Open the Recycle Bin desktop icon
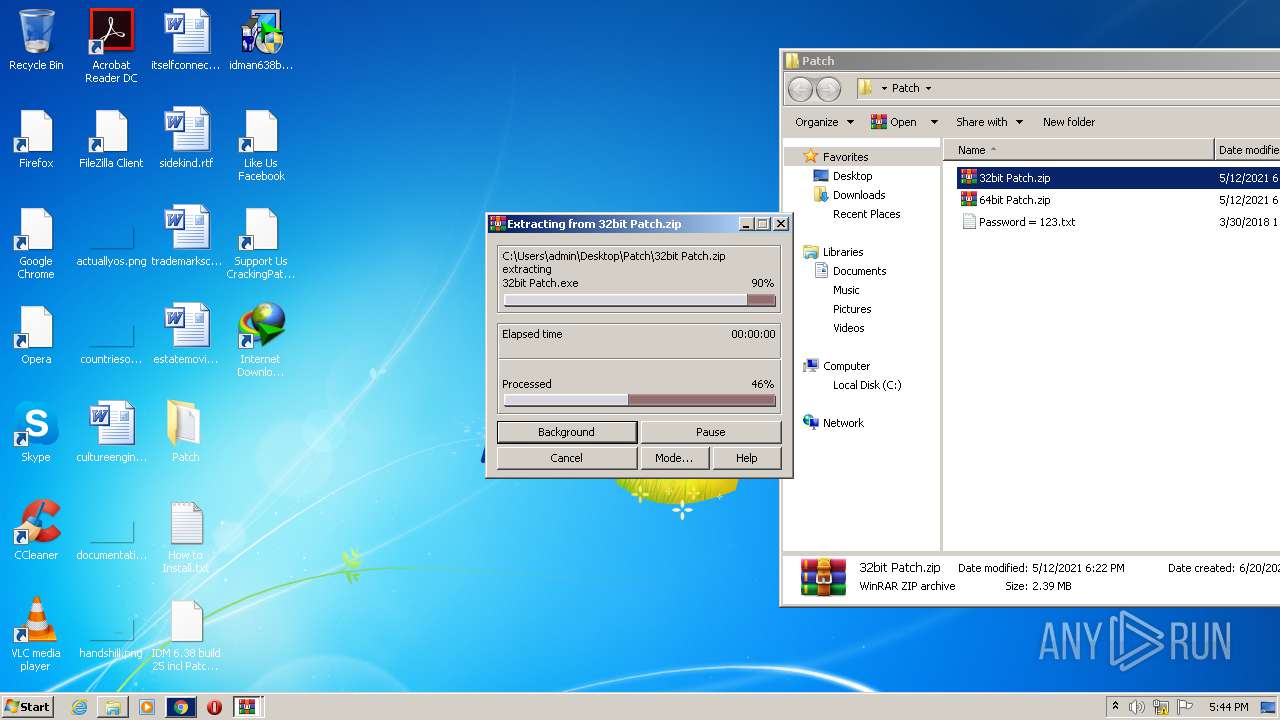The image size is (1280, 720). coord(36,40)
